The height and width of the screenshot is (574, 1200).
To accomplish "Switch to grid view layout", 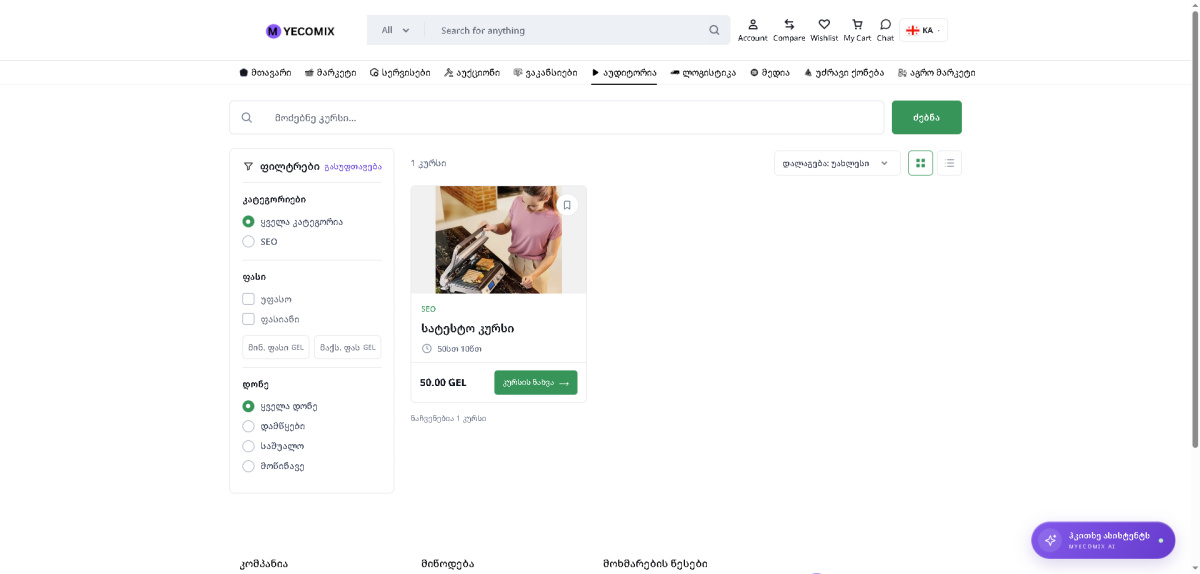I will 920,163.
